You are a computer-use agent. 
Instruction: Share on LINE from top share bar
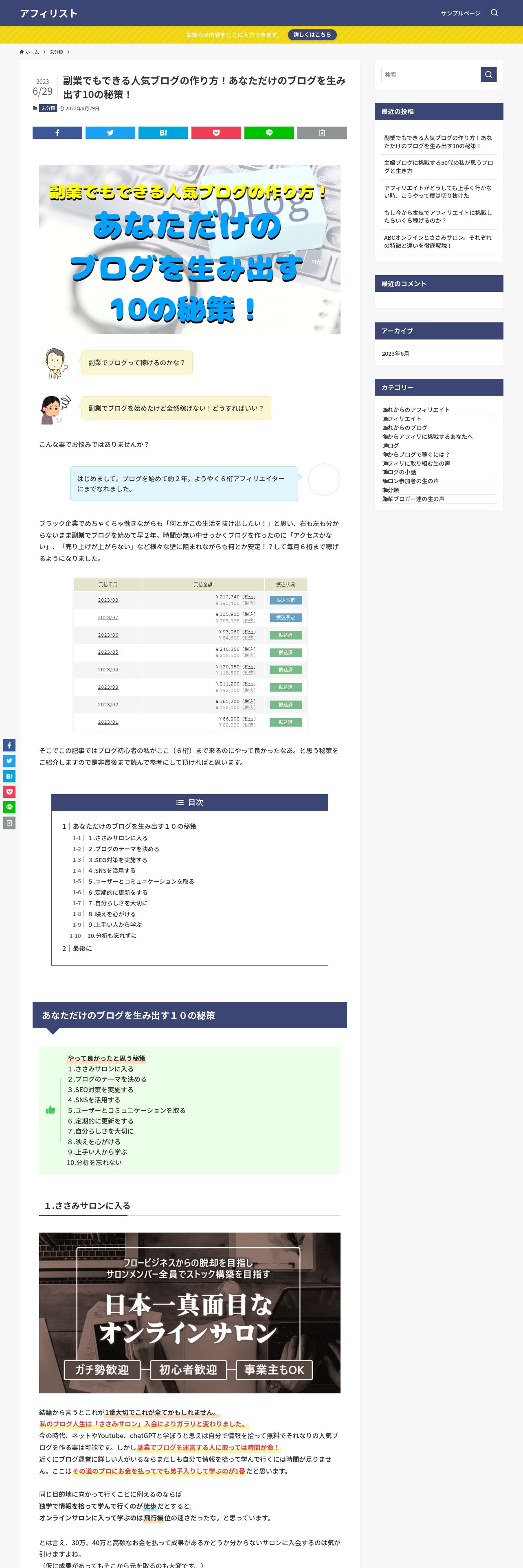click(x=269, y=133)
